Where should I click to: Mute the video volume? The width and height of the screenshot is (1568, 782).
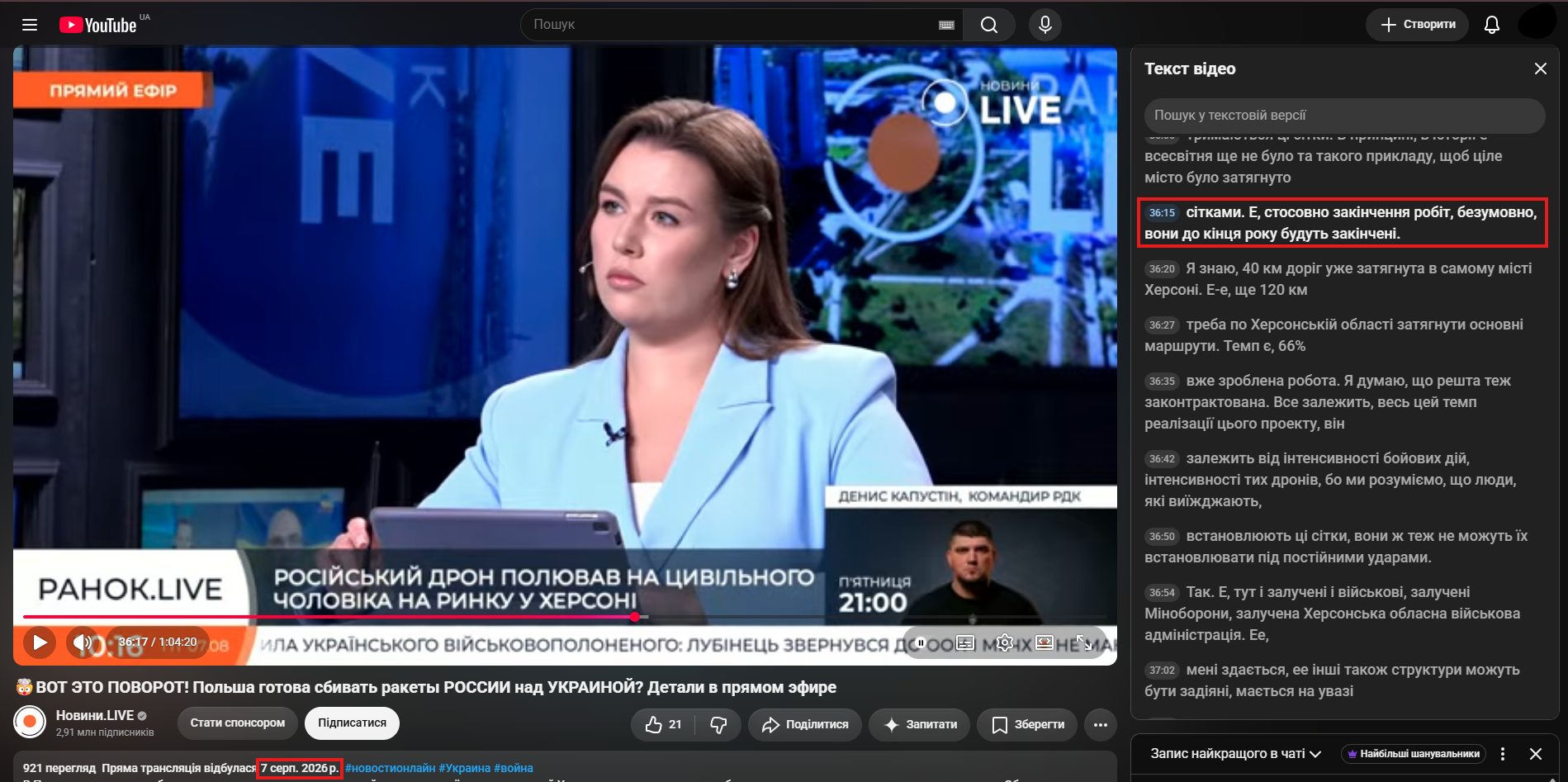click(83, 642)
